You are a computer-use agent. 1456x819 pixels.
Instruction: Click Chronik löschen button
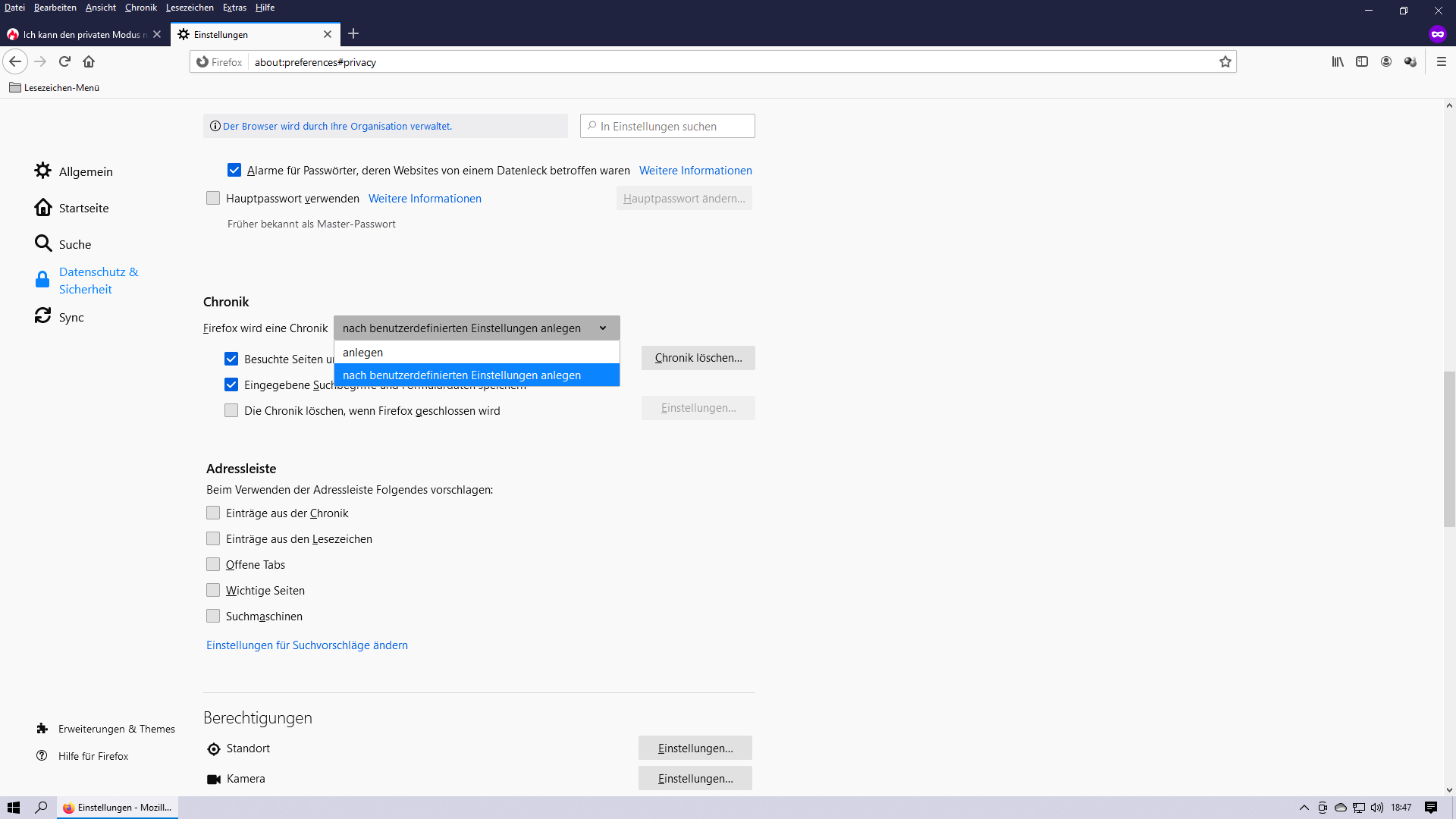[698, 358]
